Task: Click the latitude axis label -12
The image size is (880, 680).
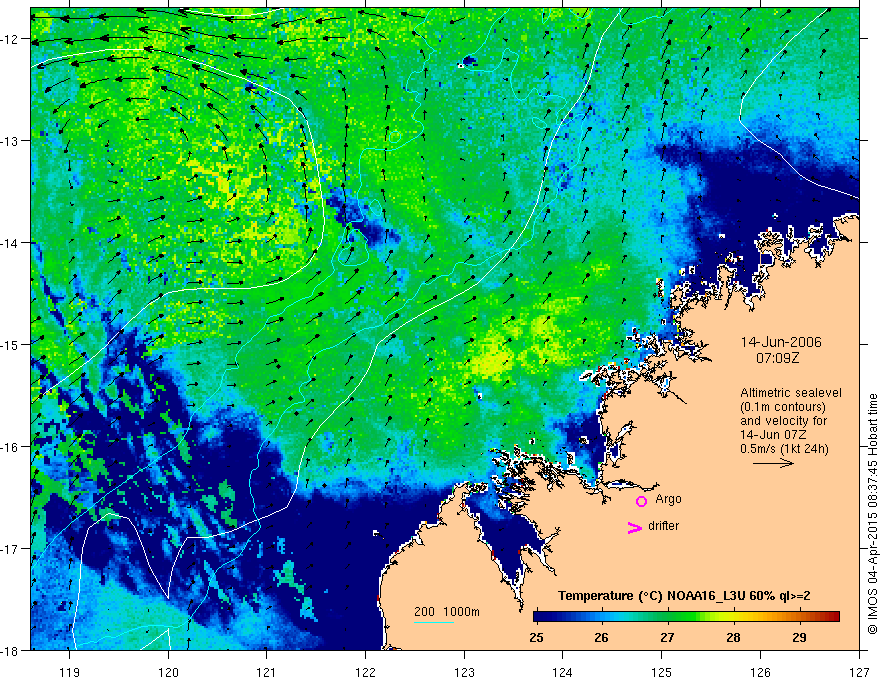Action: tap(11, 39)
